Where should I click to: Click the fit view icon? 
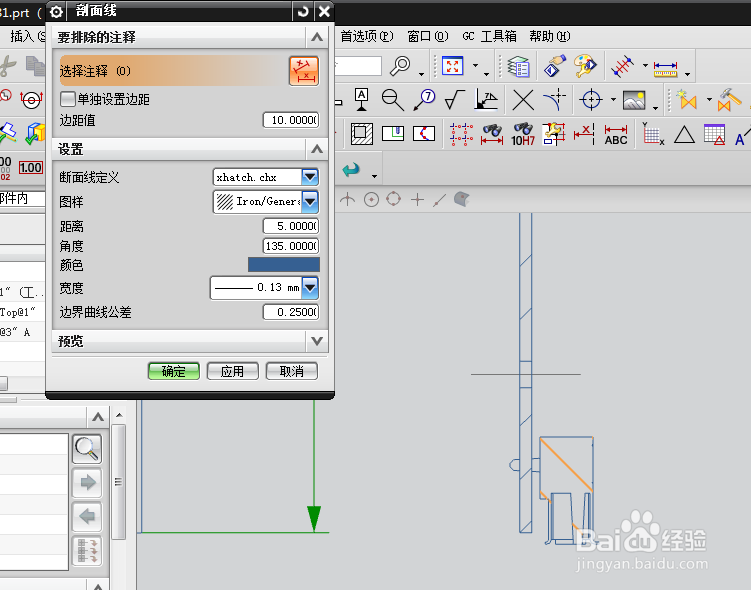pos(453,66)
